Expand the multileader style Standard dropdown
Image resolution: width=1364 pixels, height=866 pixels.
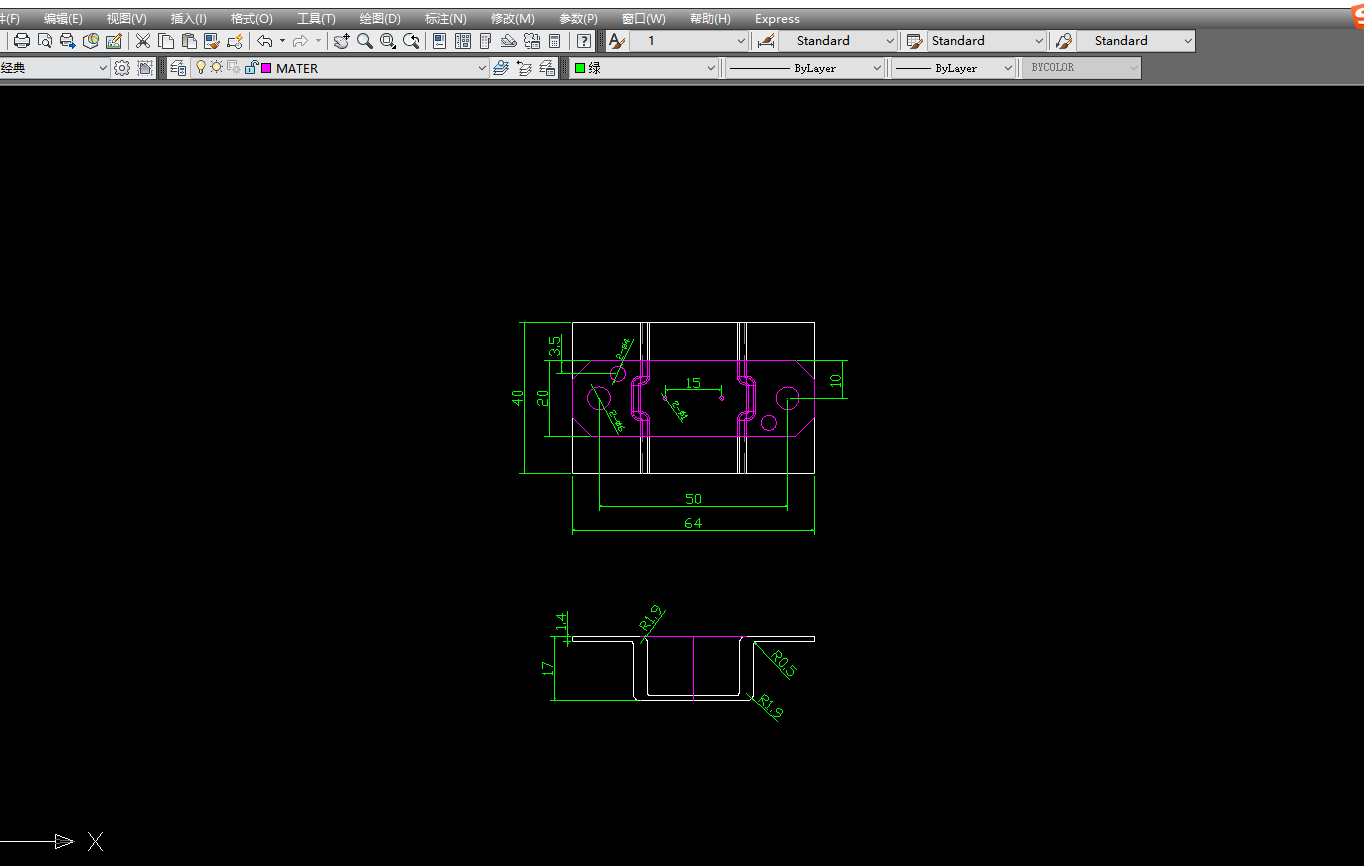[x=1188, y=41]
